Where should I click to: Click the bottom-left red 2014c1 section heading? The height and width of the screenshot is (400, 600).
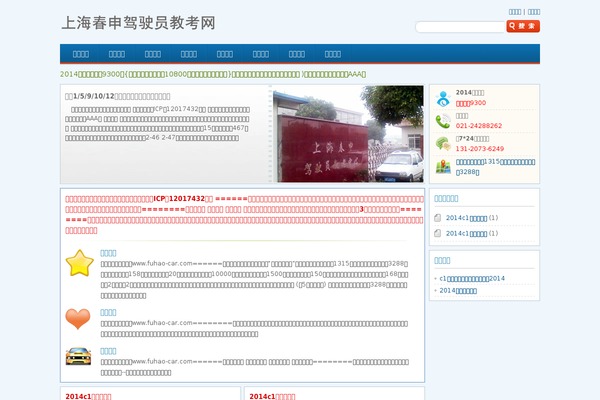pos(88,396)
